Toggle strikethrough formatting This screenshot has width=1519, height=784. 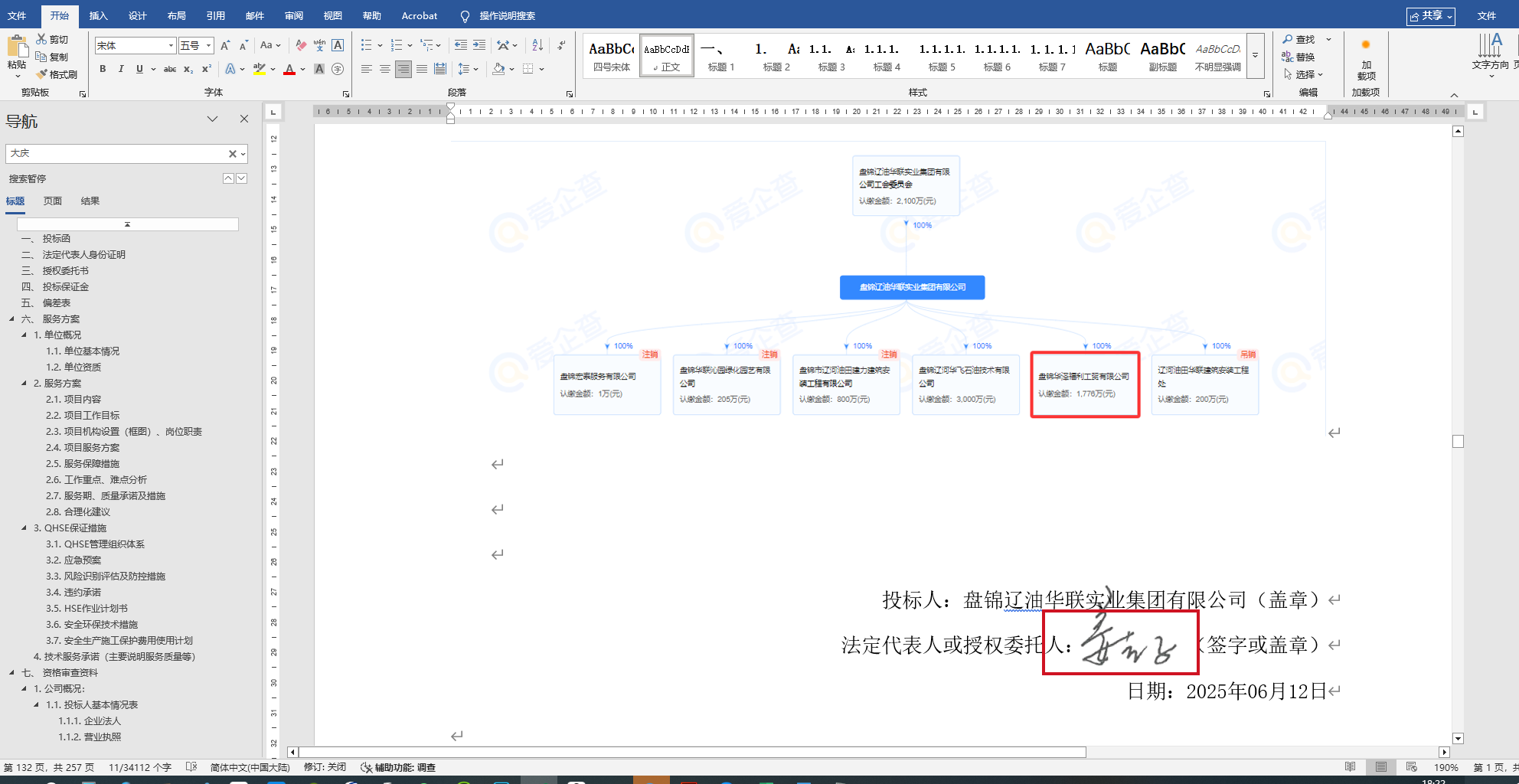[x=170, y=69]
